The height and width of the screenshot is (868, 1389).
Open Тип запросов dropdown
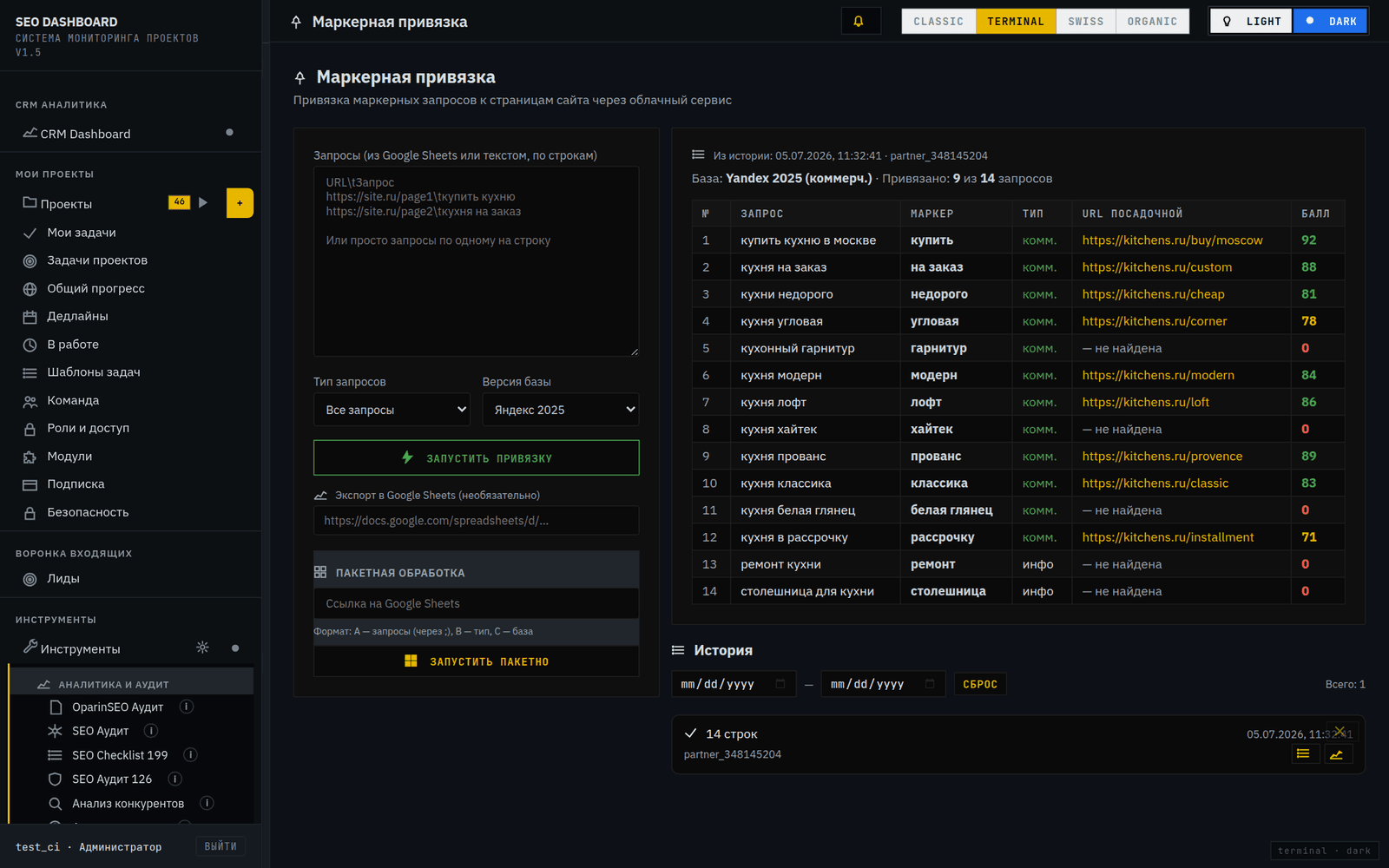392,410
